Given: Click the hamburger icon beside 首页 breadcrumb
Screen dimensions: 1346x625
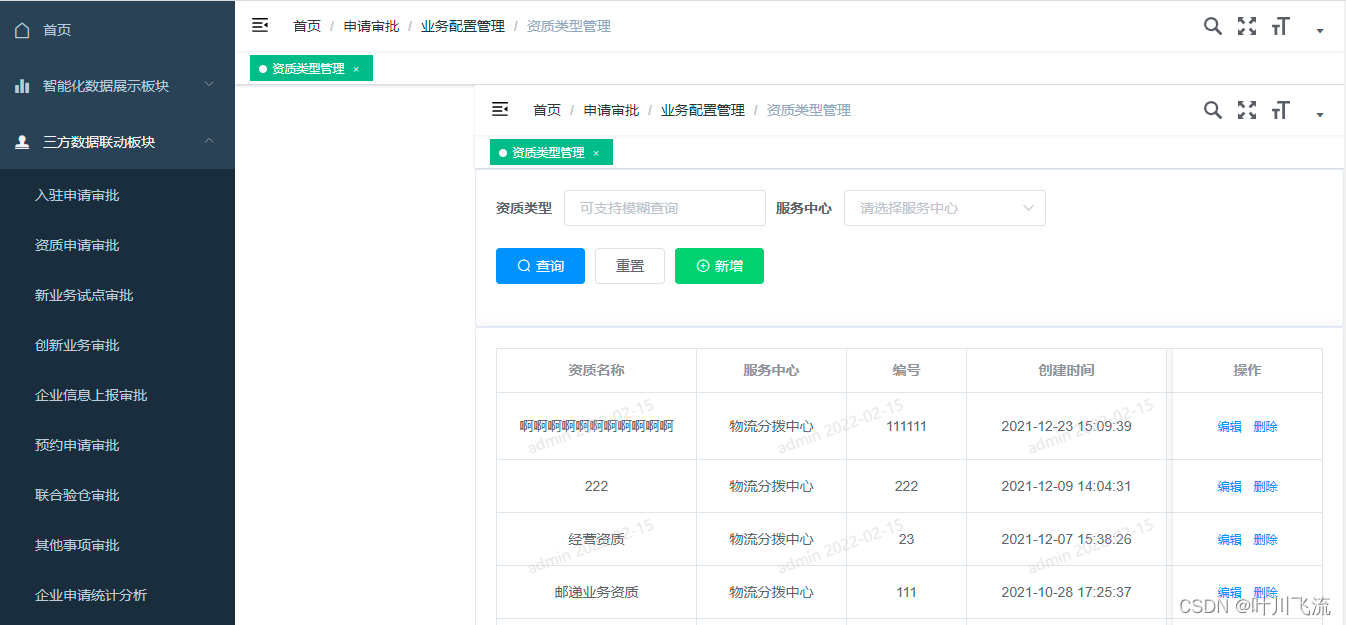Looking at the screenshot, I should point(259,25).
